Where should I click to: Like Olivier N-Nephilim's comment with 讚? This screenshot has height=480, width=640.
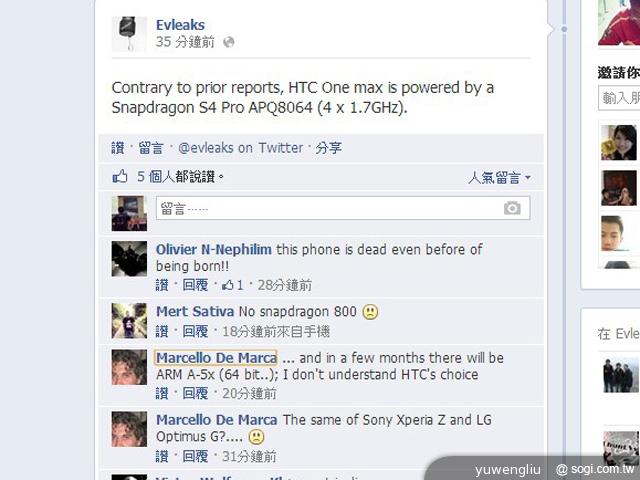coord(162,285)
